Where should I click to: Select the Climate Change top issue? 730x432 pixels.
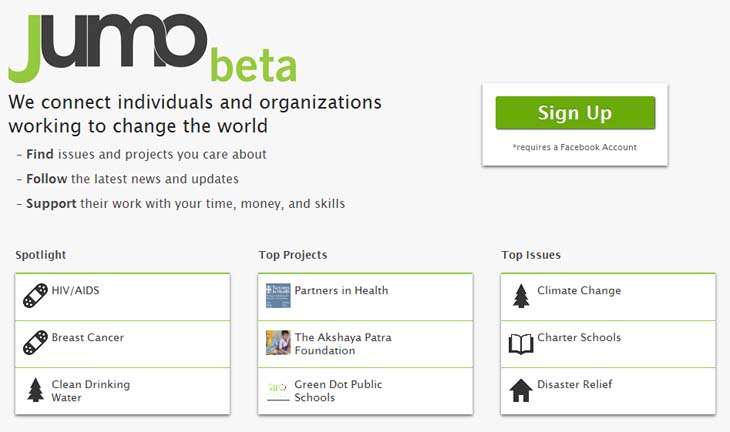[x=579, y=290]
